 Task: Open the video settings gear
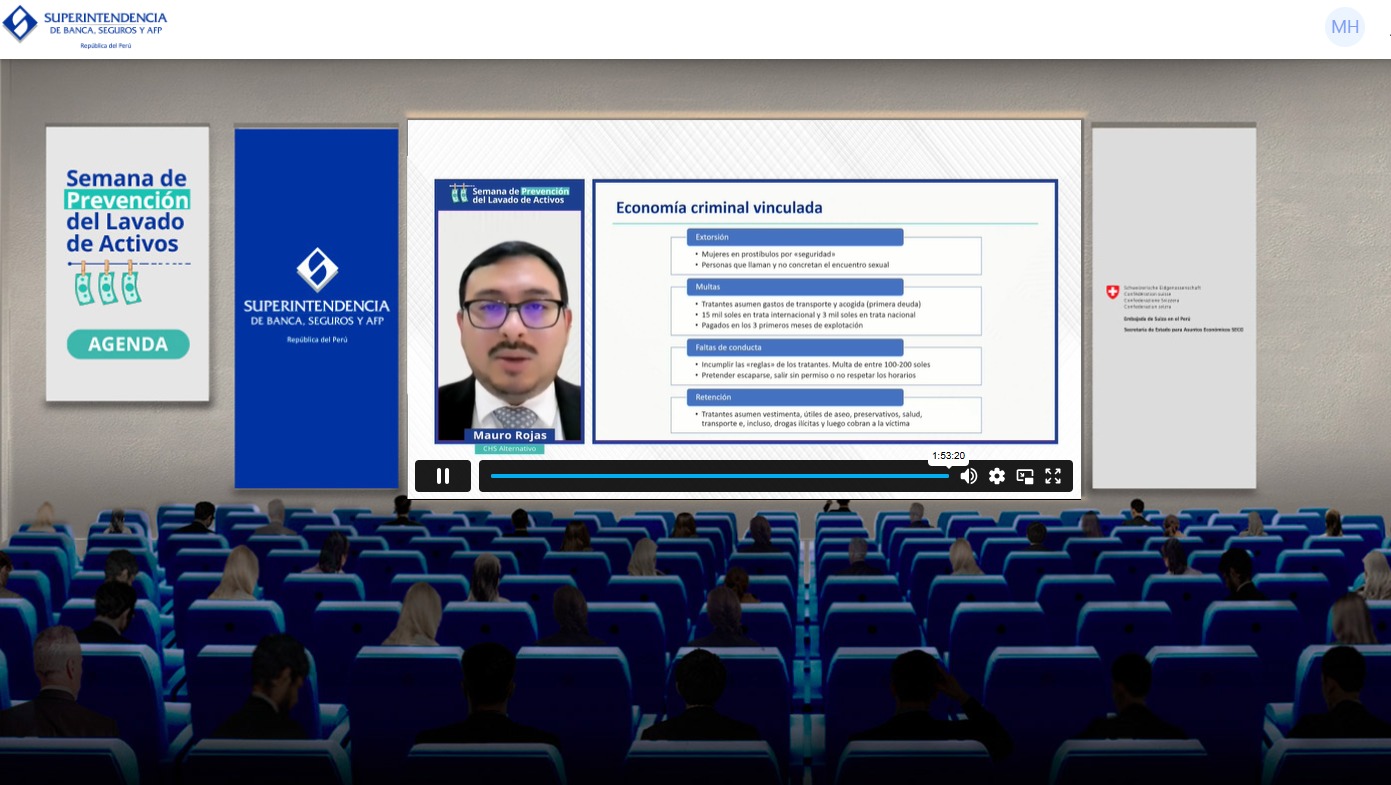click(x=997, y=476)
